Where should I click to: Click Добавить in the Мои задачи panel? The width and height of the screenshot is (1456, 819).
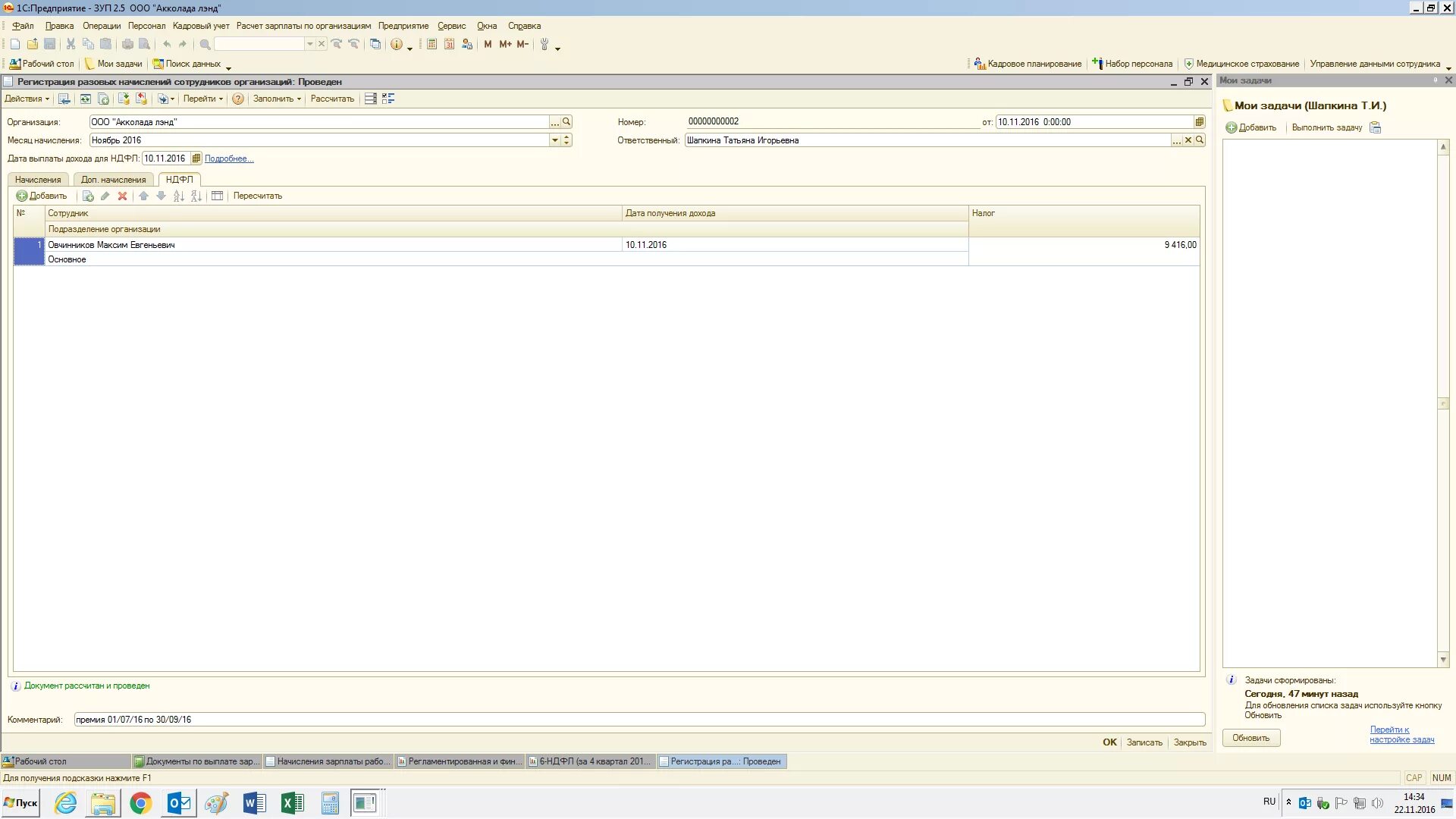tap(1252, 127)
